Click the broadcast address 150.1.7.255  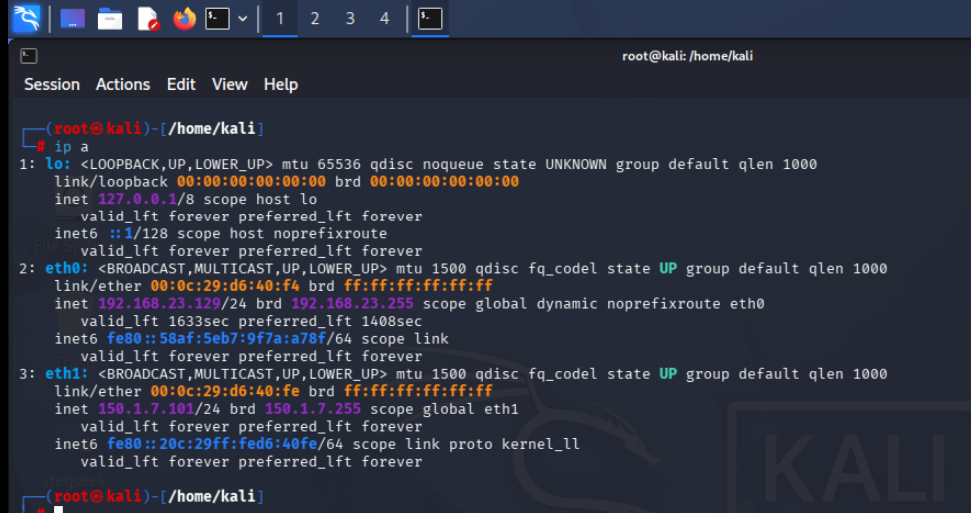coord(313,410)
